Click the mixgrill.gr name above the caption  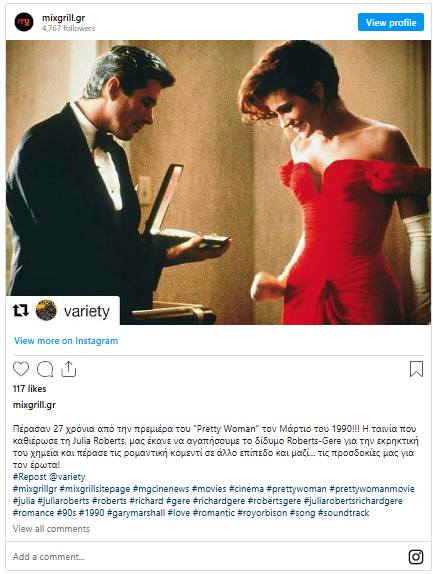point(34,405)
